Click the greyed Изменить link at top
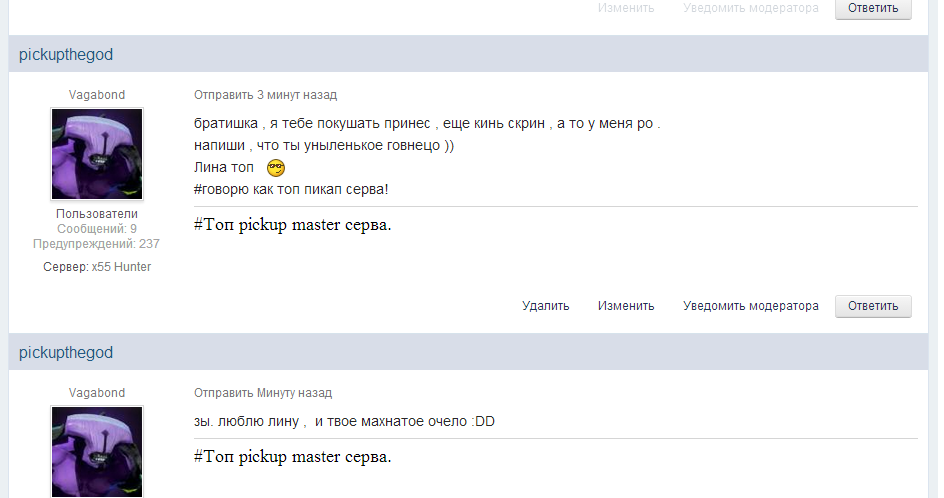This screenshot has height=498, width=944. click(x=626, y=8)
